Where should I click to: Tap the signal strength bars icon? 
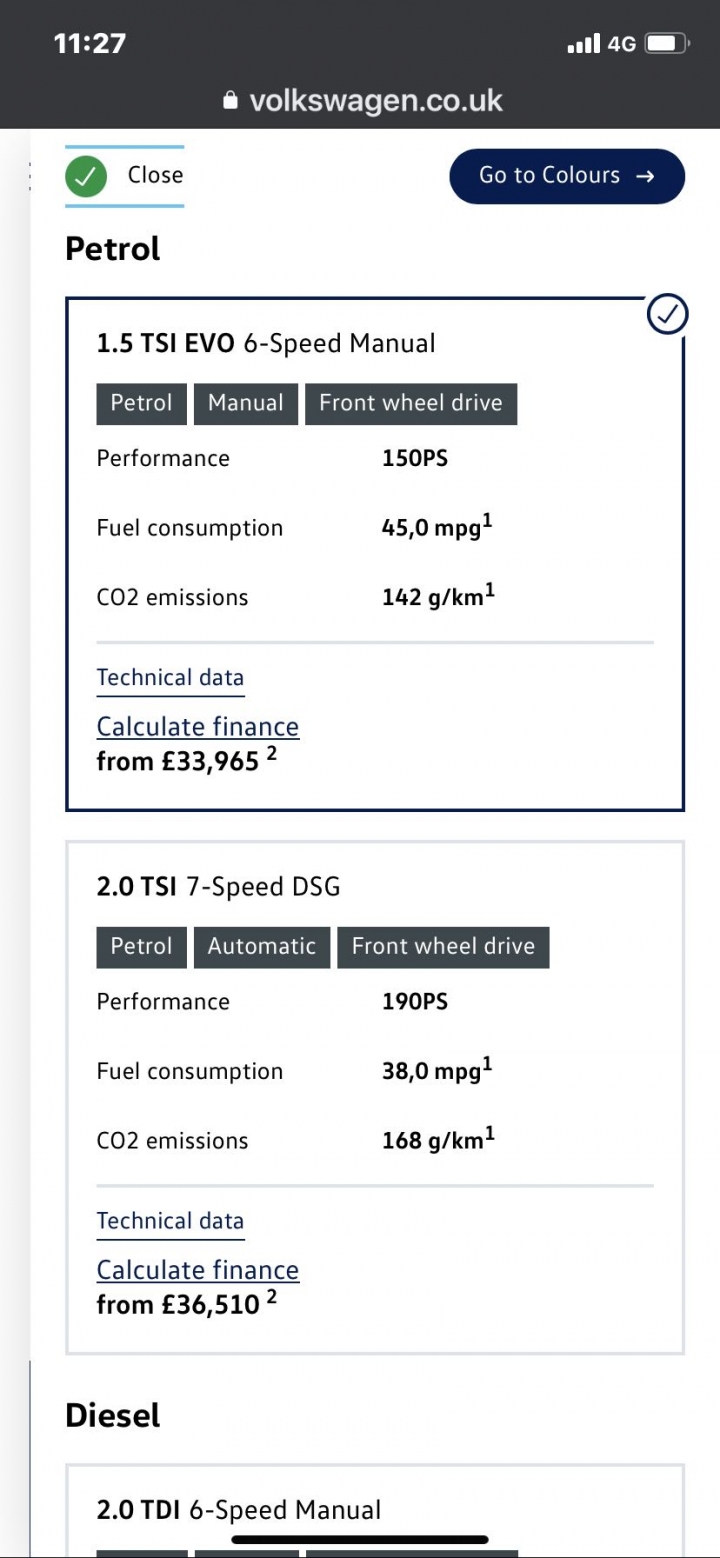584,44
